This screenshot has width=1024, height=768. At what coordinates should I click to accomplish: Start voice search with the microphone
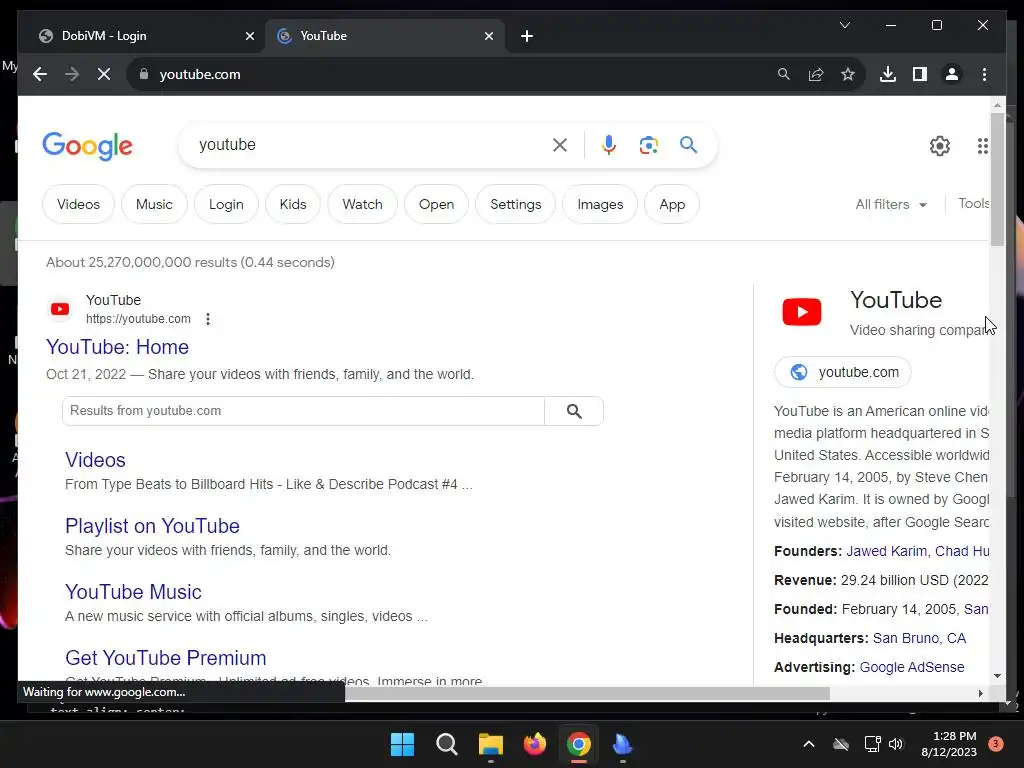[609, 145]
